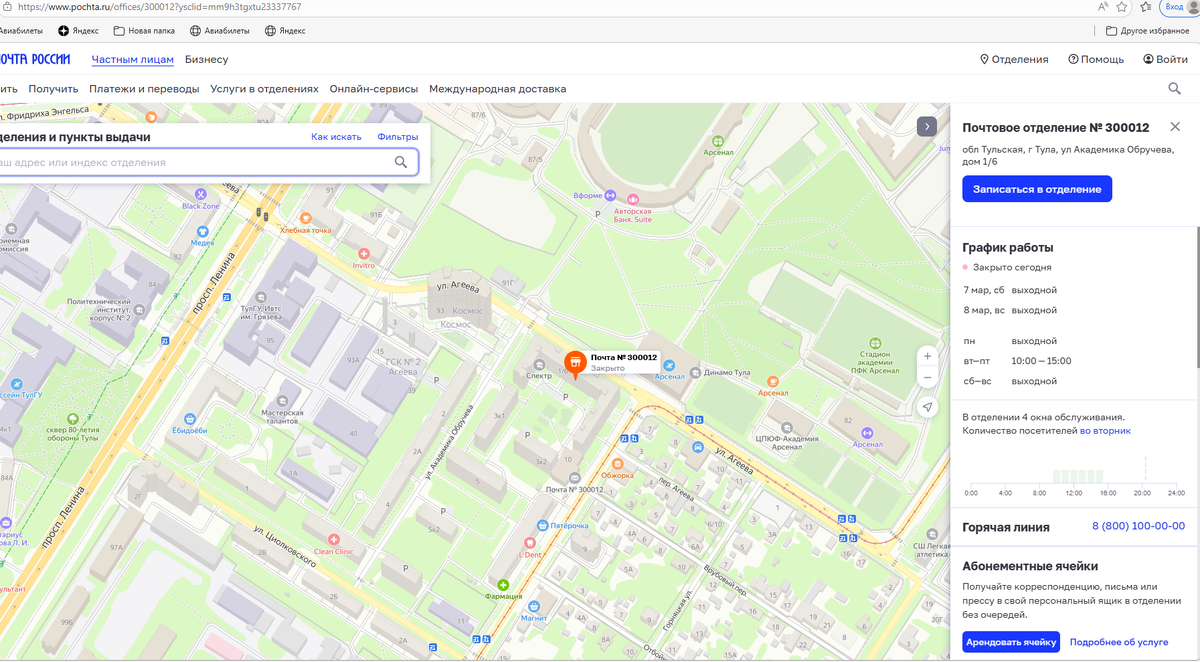Click the Пятёрочка store marker on the map
1200x662 pixels.
[x=543, y=525]
